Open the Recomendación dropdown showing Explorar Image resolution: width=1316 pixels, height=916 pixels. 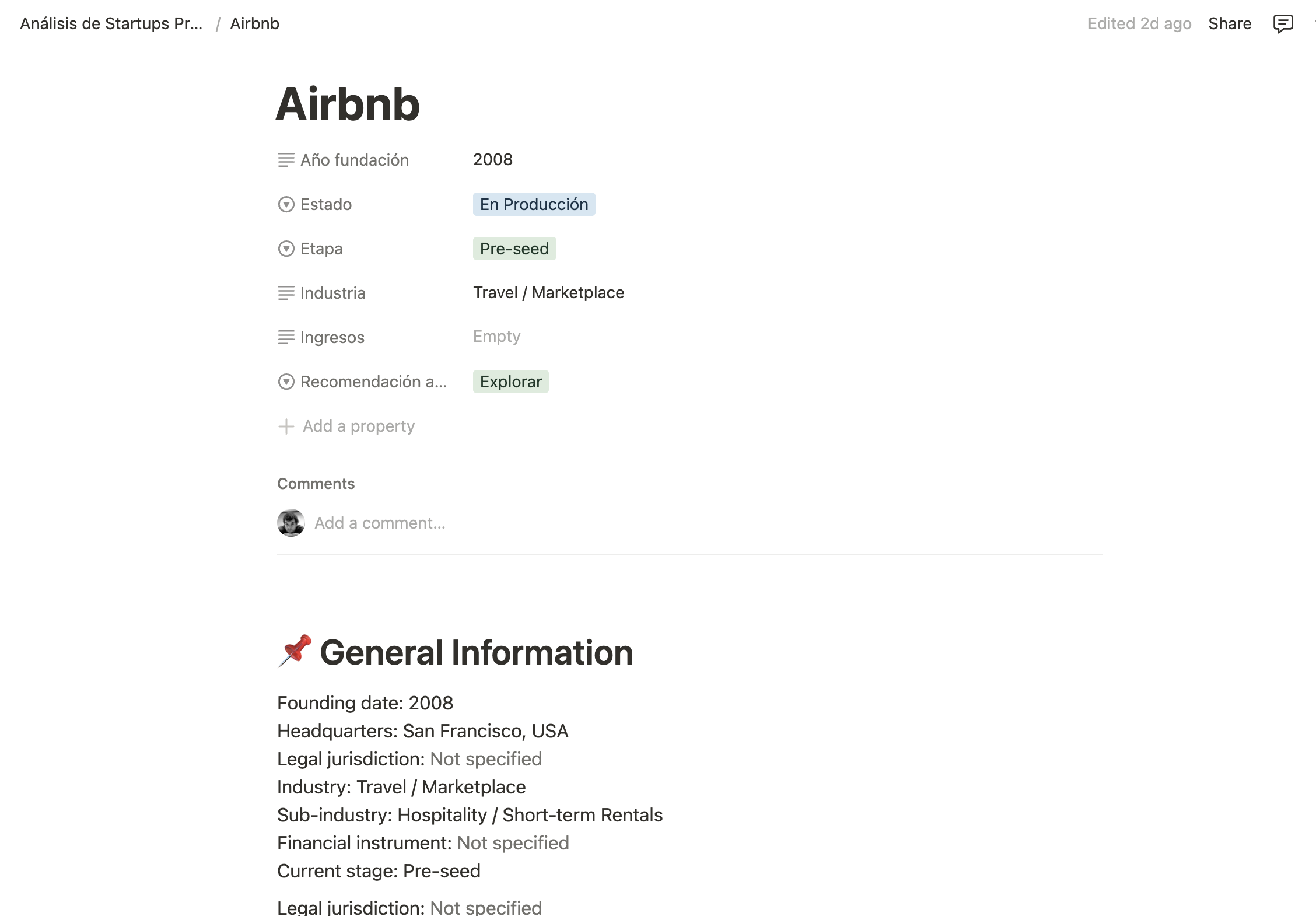(x=510, y=382)
